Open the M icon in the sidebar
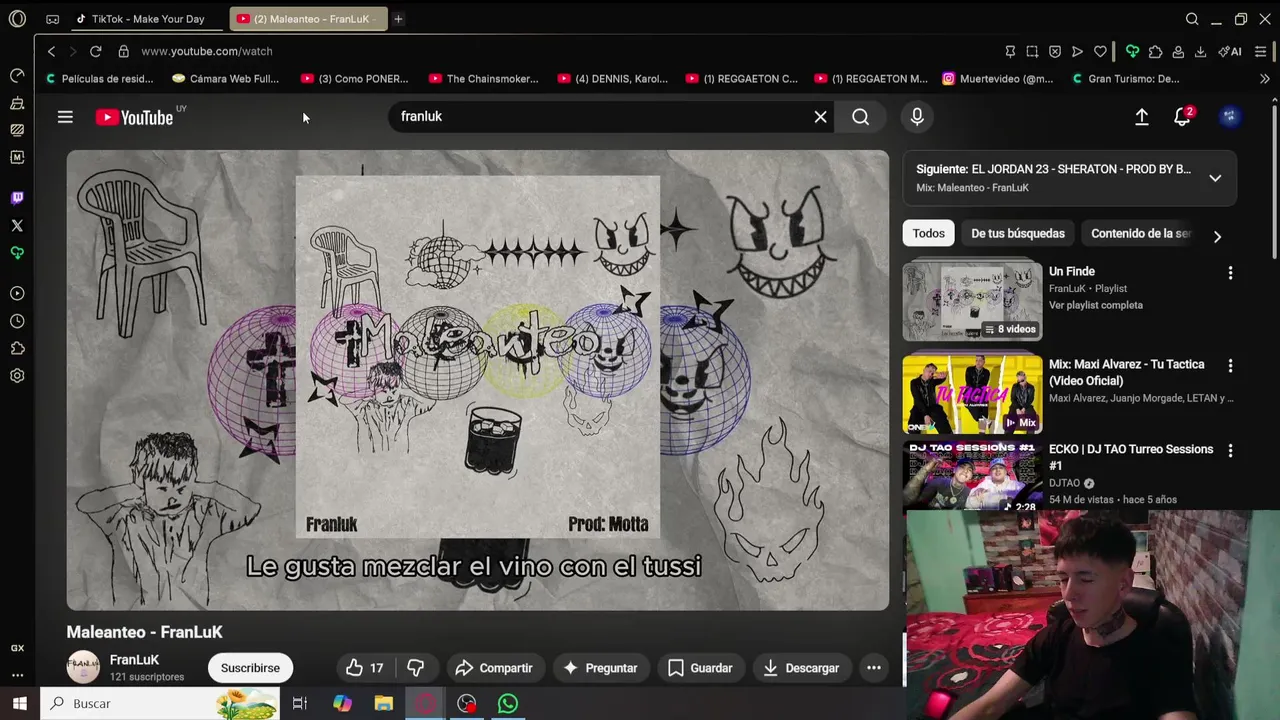Screen dimensions: 1280x720 coord(17,157)
